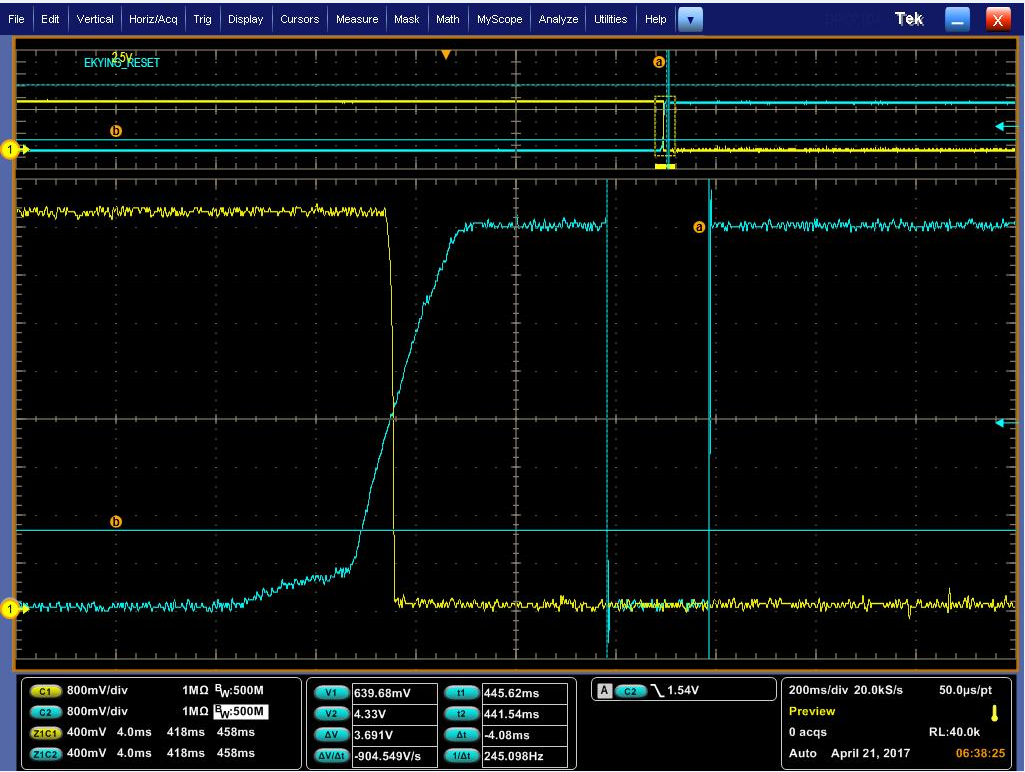Click the 1/Δt frequency readout label
The height and width of the screenshot is (772, 1025).
460,756
